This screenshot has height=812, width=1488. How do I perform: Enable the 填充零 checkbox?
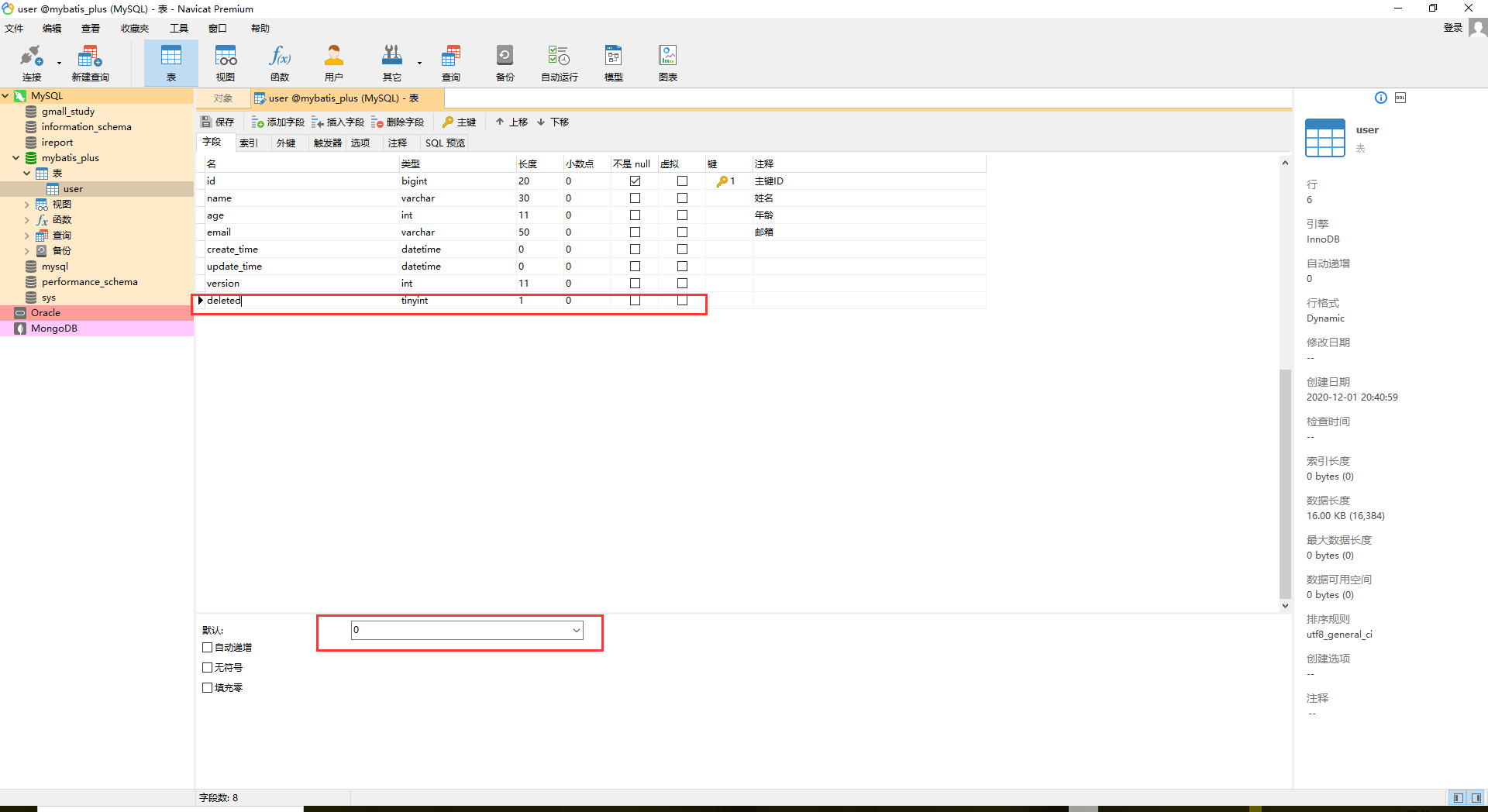(x=208, y=688)
